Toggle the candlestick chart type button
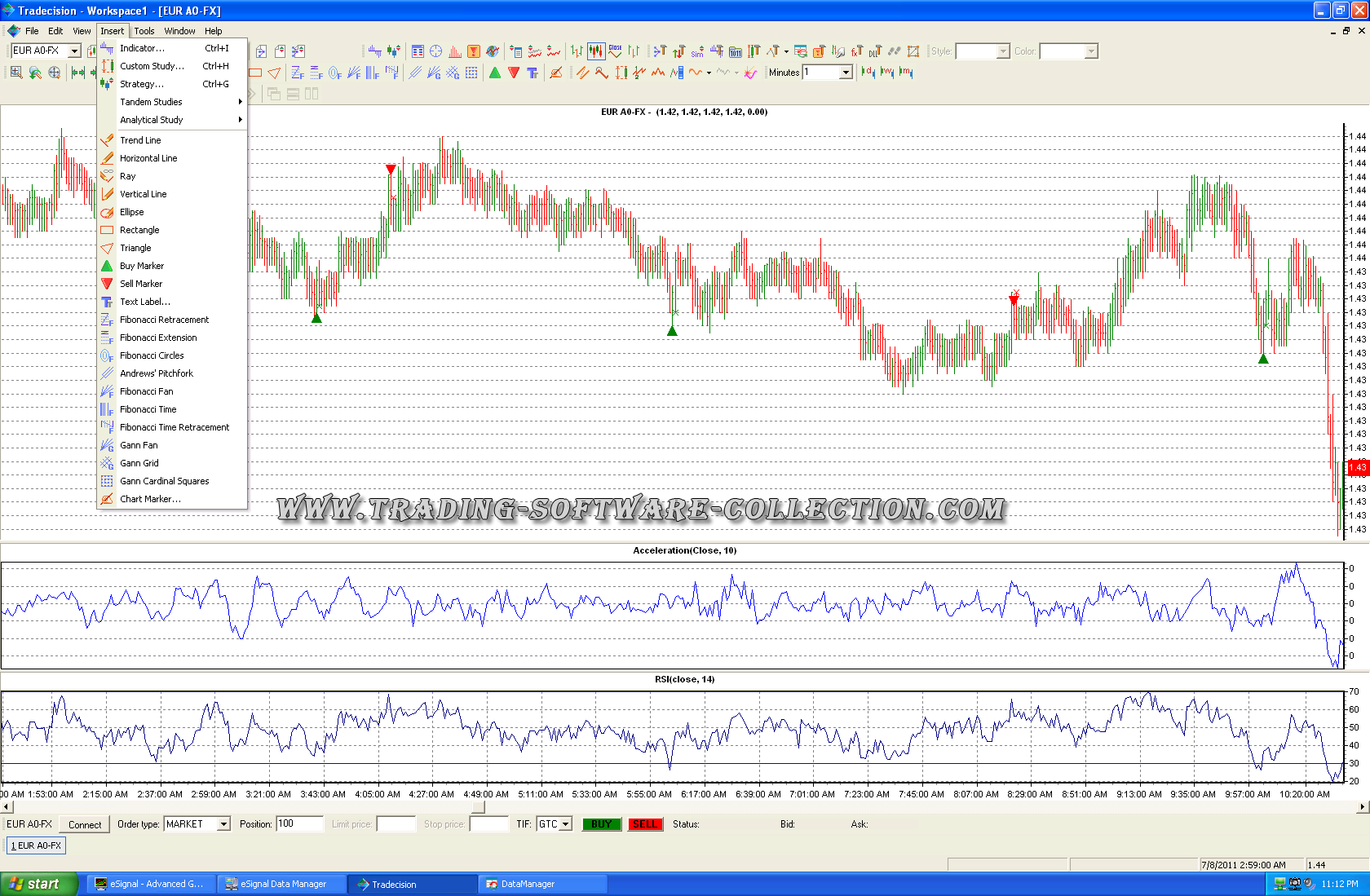Image resolution: width=1370 pixels, height=896 pixels. (x=596, y=51)
